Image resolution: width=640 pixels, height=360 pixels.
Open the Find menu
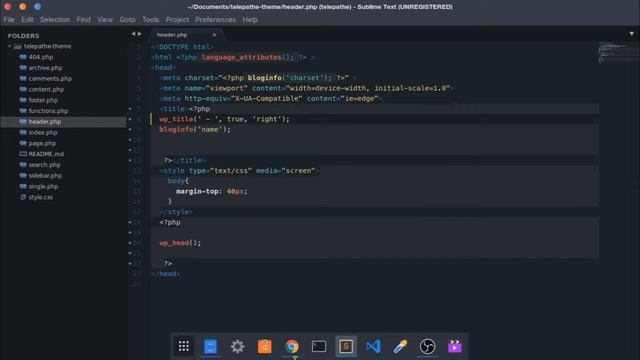point(83,20)
